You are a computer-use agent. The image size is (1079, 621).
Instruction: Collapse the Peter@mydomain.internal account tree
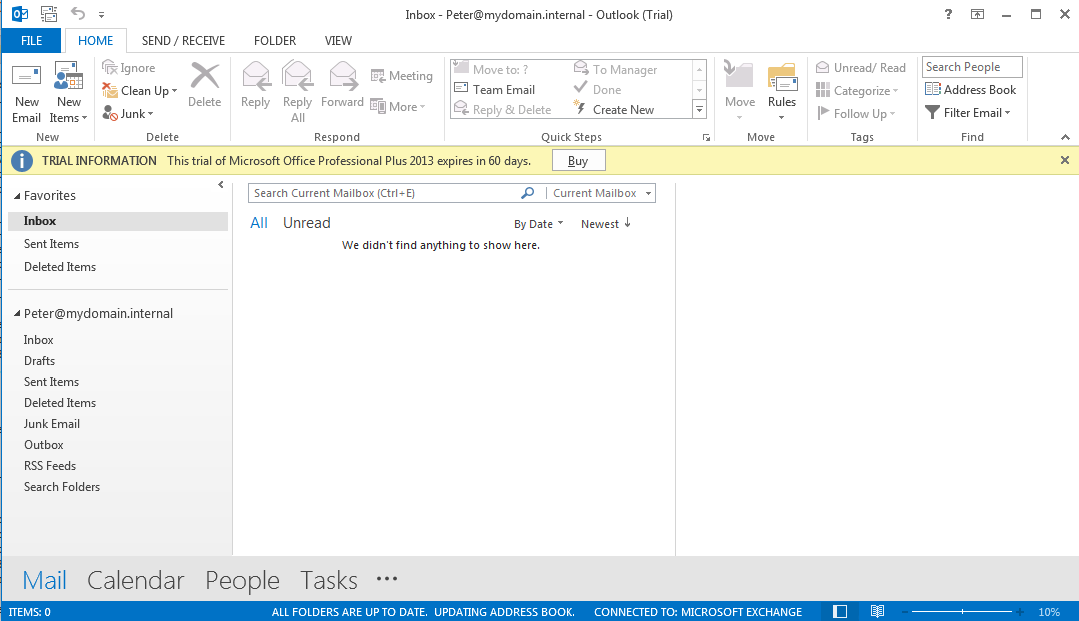click(17, 314)
